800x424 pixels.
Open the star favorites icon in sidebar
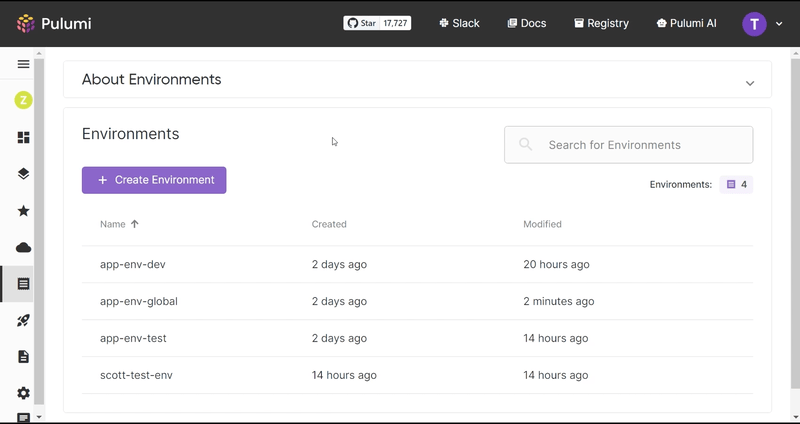tap(23, 211)
